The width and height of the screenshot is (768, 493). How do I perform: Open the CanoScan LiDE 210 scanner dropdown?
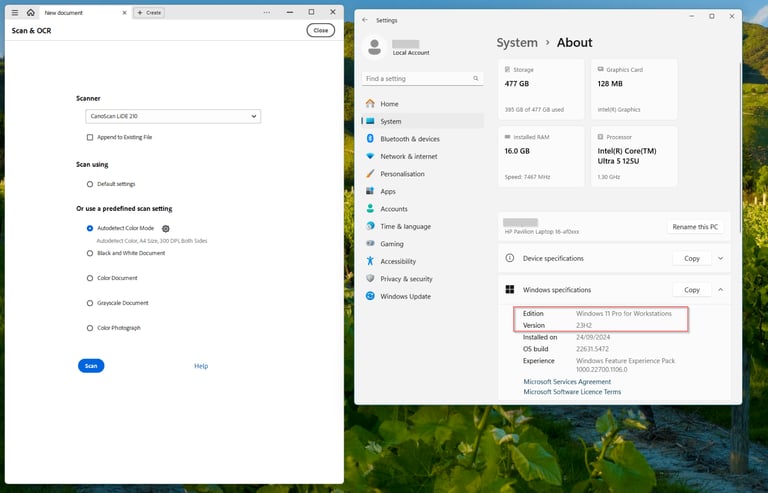coord(173,117)
